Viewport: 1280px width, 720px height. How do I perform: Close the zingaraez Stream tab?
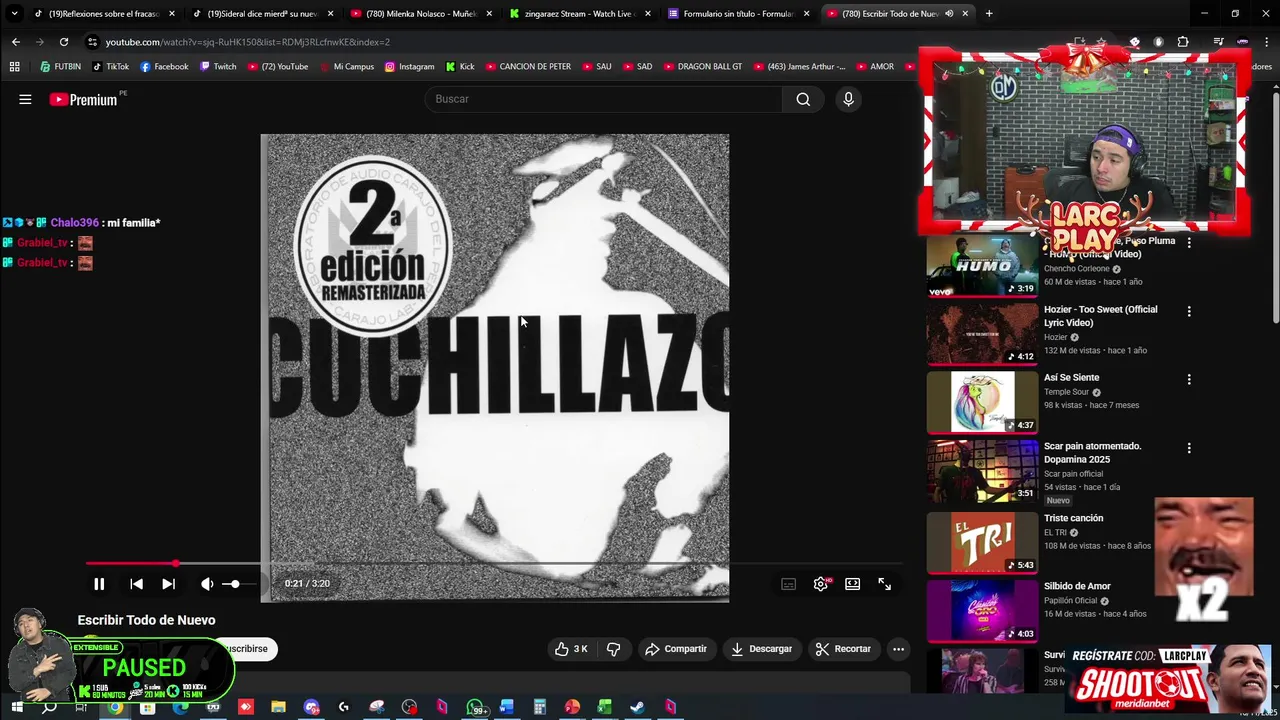648,14
